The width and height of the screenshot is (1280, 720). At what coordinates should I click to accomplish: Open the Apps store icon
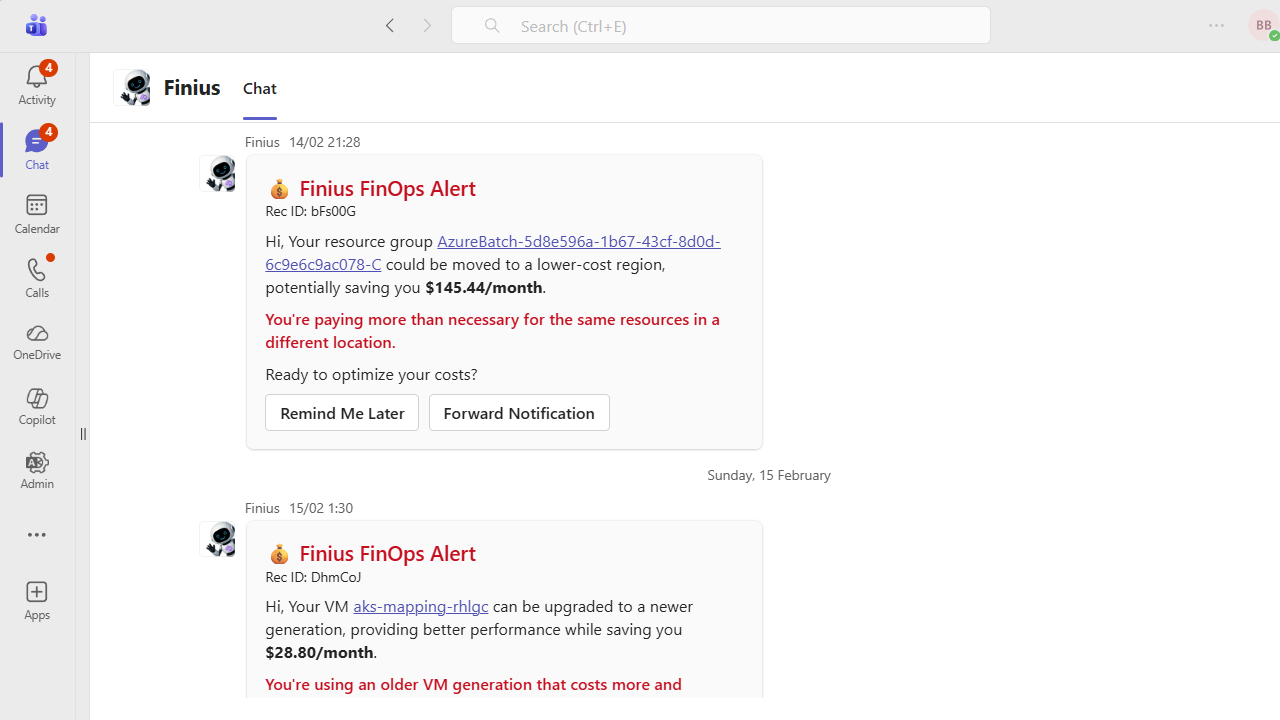pos(37,601)
